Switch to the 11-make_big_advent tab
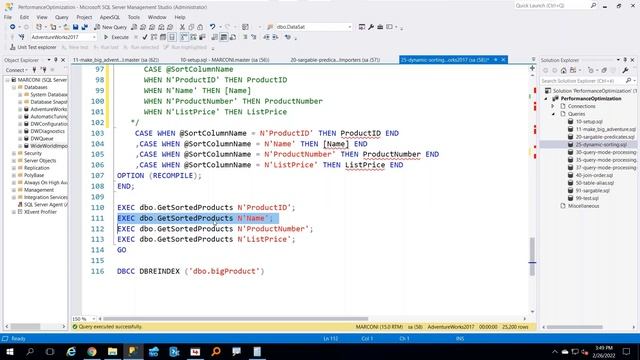Image resolution: width=640 pixels, height=360 pixels. tap(116, 60)
